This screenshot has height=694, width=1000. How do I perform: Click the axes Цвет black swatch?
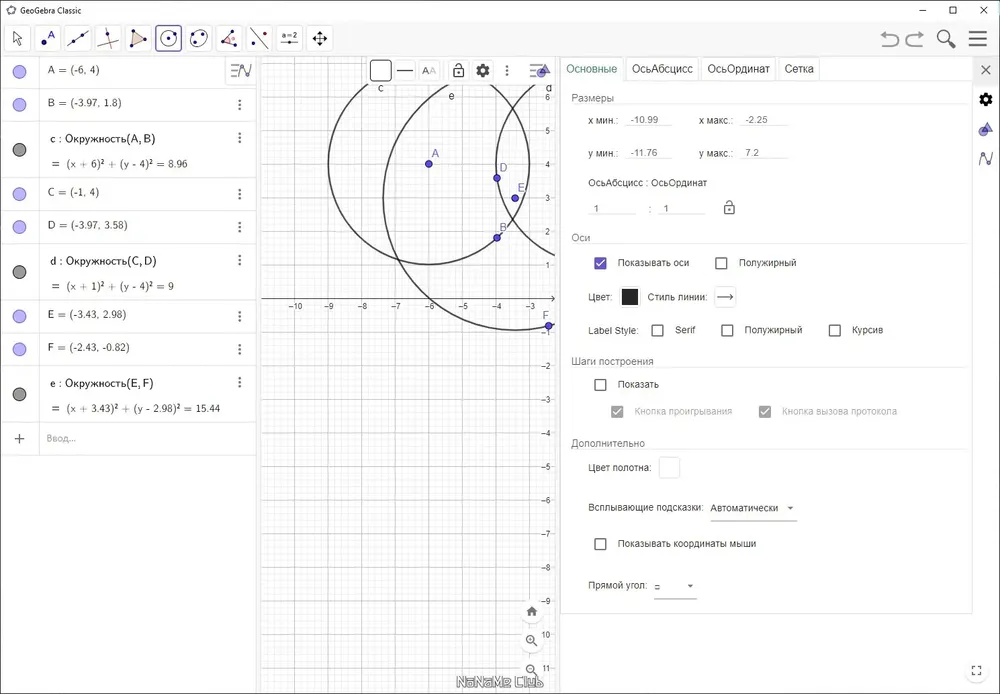(629, 297)
